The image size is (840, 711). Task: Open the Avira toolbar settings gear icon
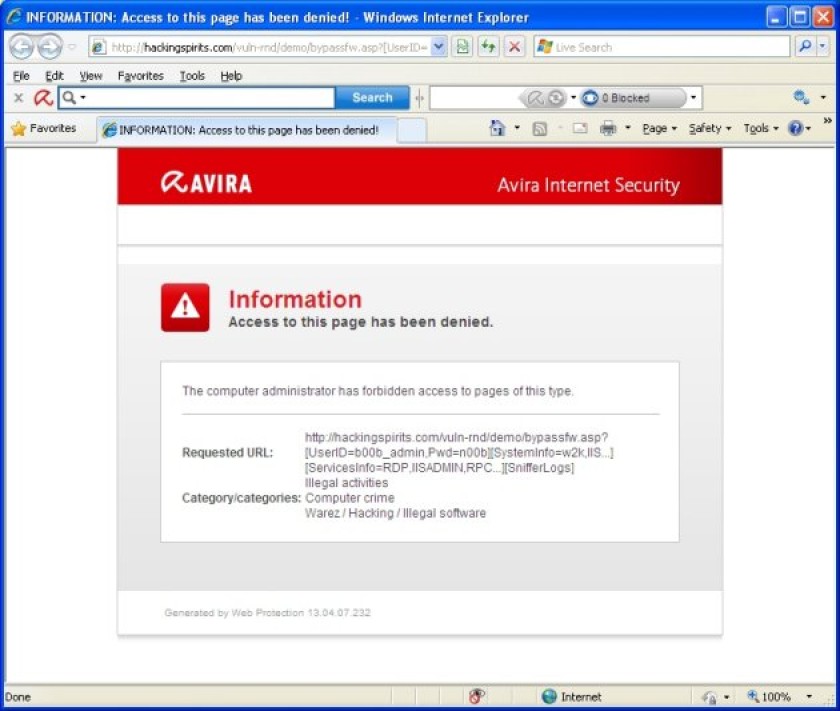click(x=801, y=98)
